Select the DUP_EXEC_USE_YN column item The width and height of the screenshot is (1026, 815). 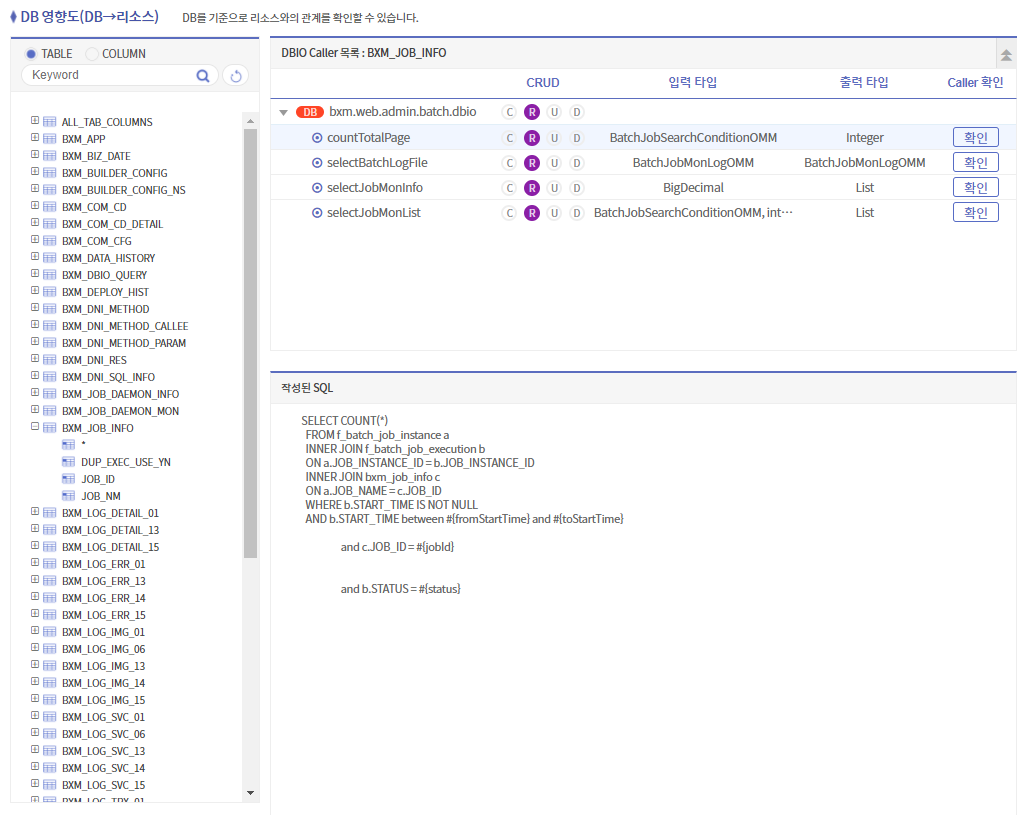point(126,462)
